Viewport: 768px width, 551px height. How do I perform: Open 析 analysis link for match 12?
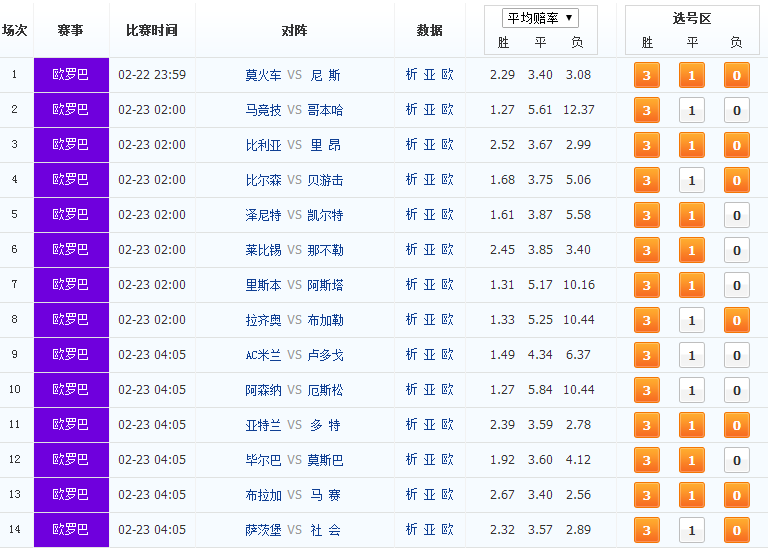(411, 459)
